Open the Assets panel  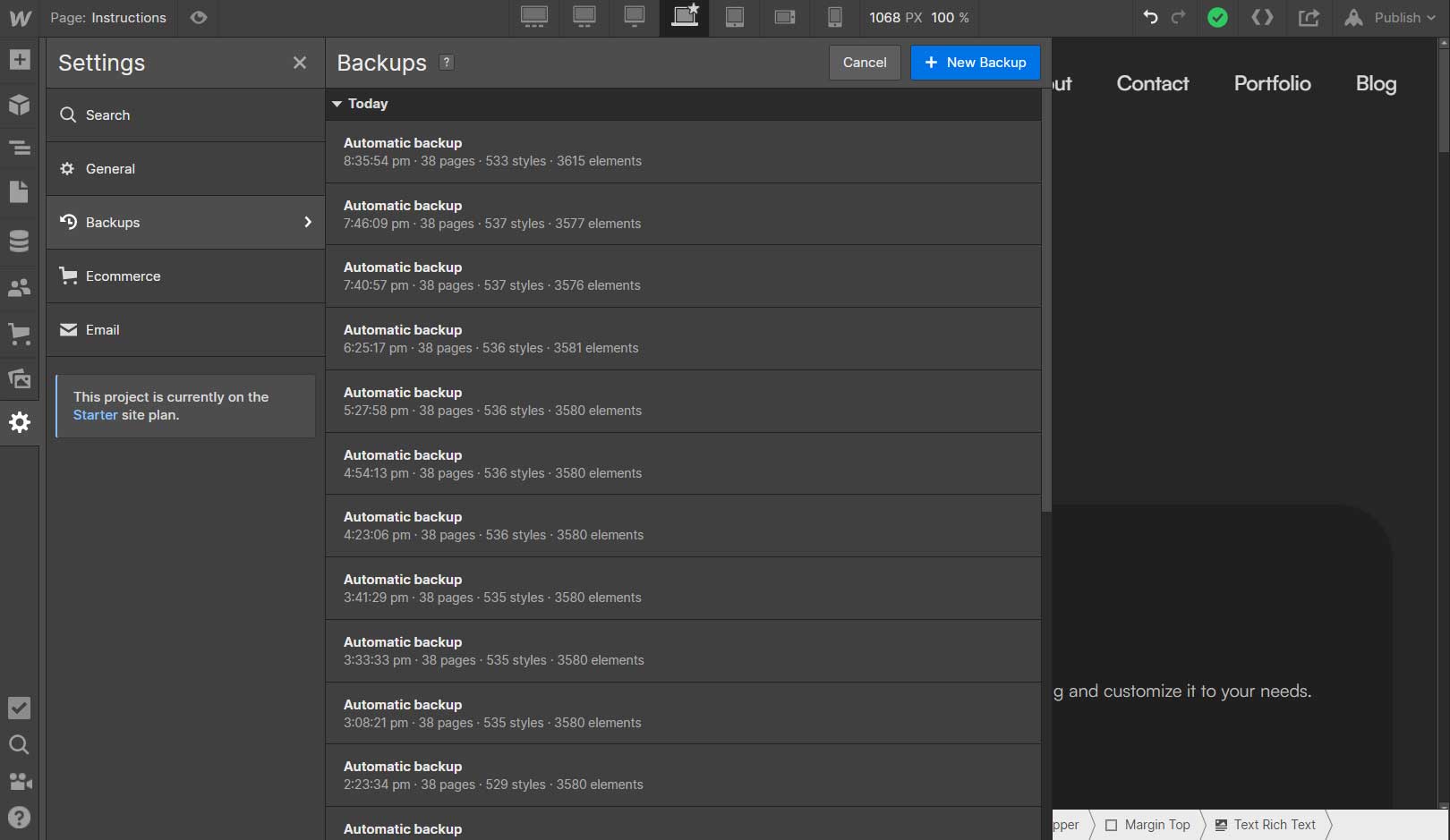pyautogui.click(x=19, y=378)
